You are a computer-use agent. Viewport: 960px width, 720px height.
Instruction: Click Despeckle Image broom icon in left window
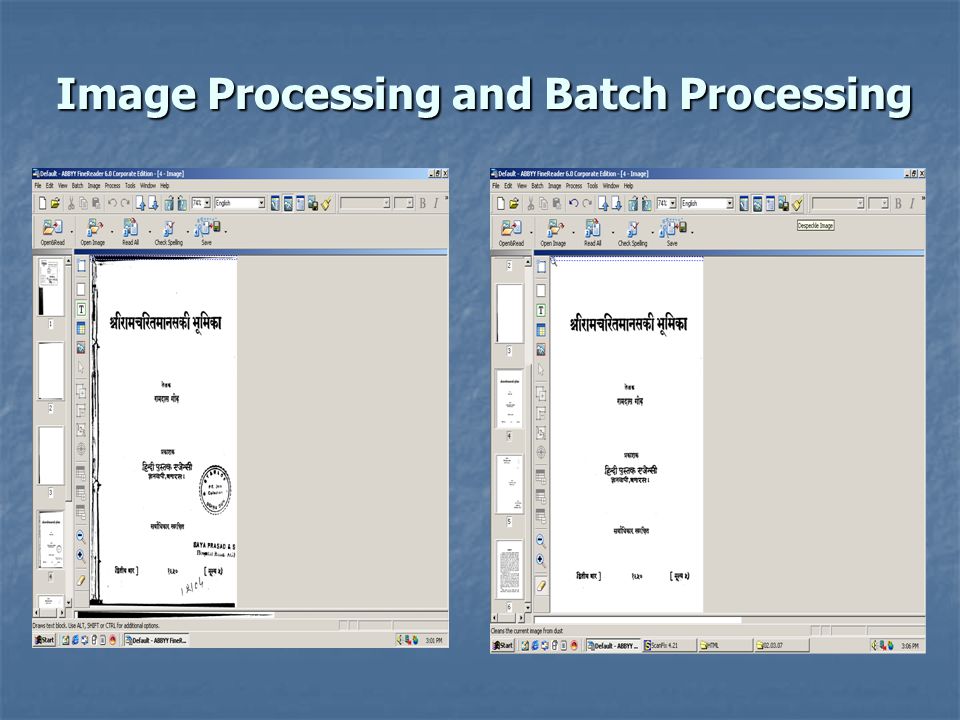(326, 203)
